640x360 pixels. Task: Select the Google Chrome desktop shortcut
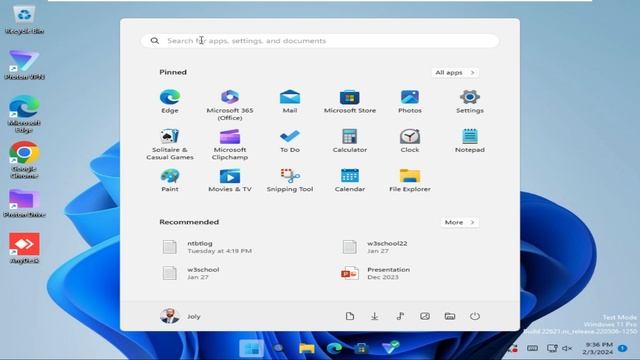(x=24, y=160)
